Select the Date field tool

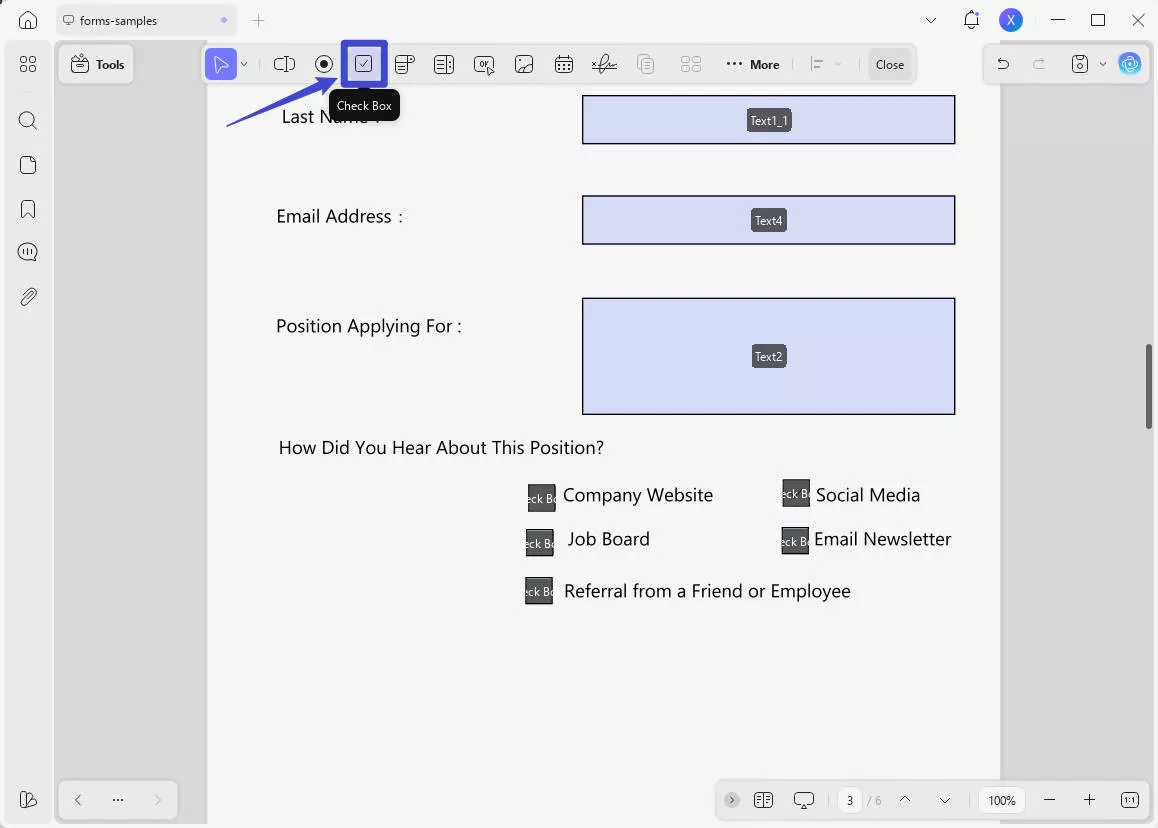pos(564,63)
